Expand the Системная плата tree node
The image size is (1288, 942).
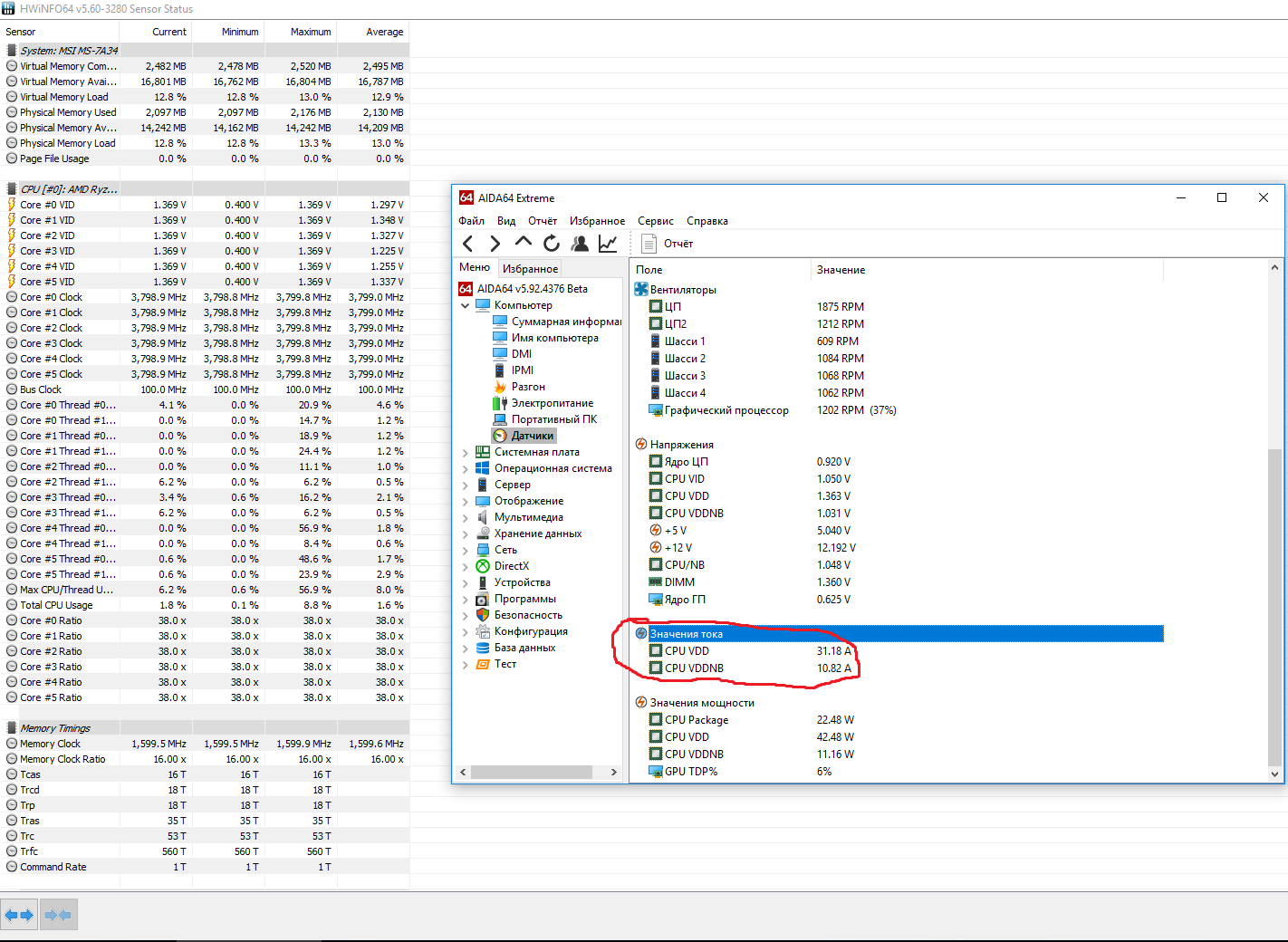click(466, 452)
